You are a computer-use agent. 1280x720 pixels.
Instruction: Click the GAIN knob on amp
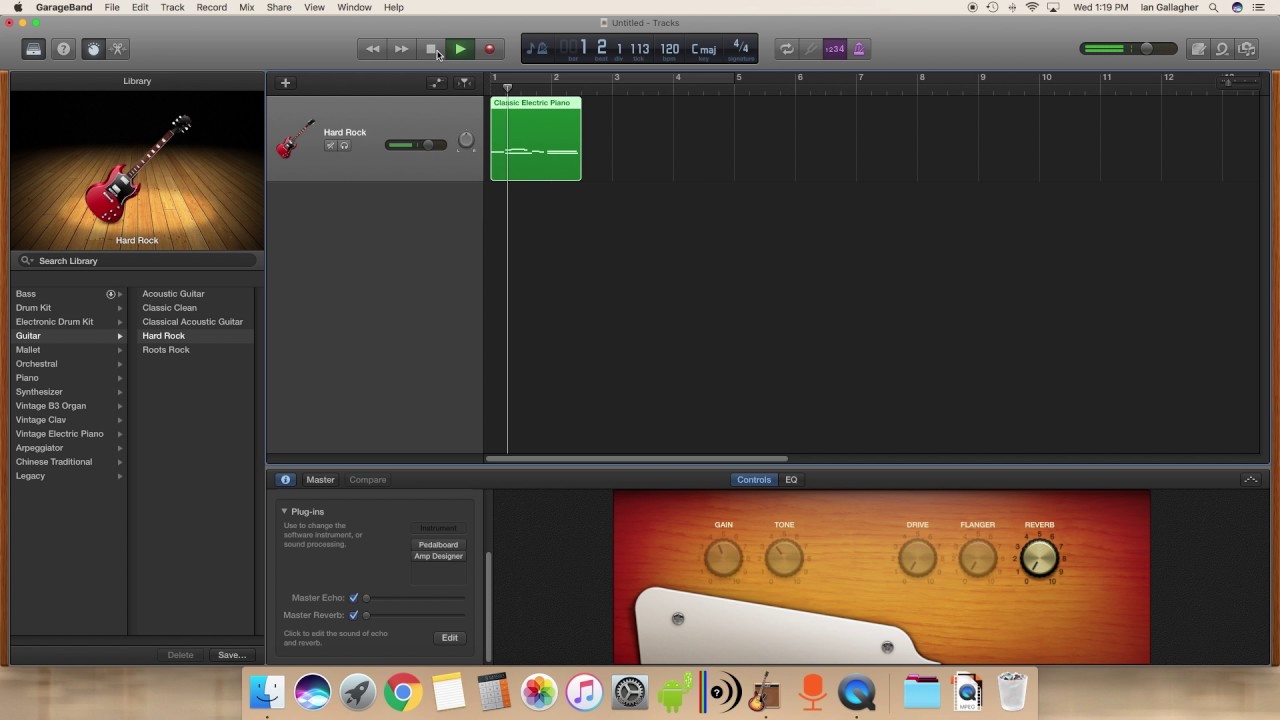[723, 558]
